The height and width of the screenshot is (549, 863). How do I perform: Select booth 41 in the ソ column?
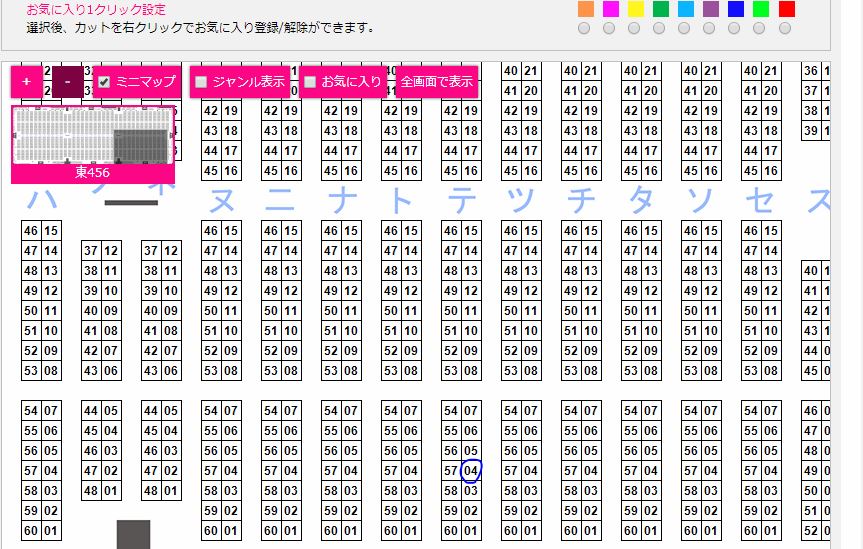[691, 90]
